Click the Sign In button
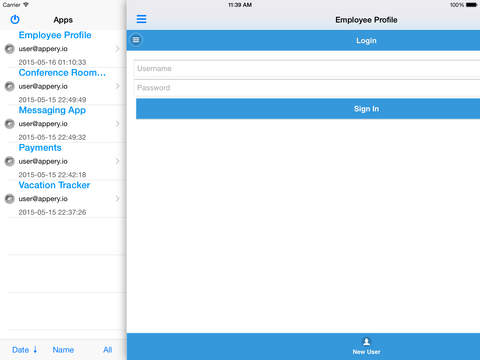 point(308,109)
